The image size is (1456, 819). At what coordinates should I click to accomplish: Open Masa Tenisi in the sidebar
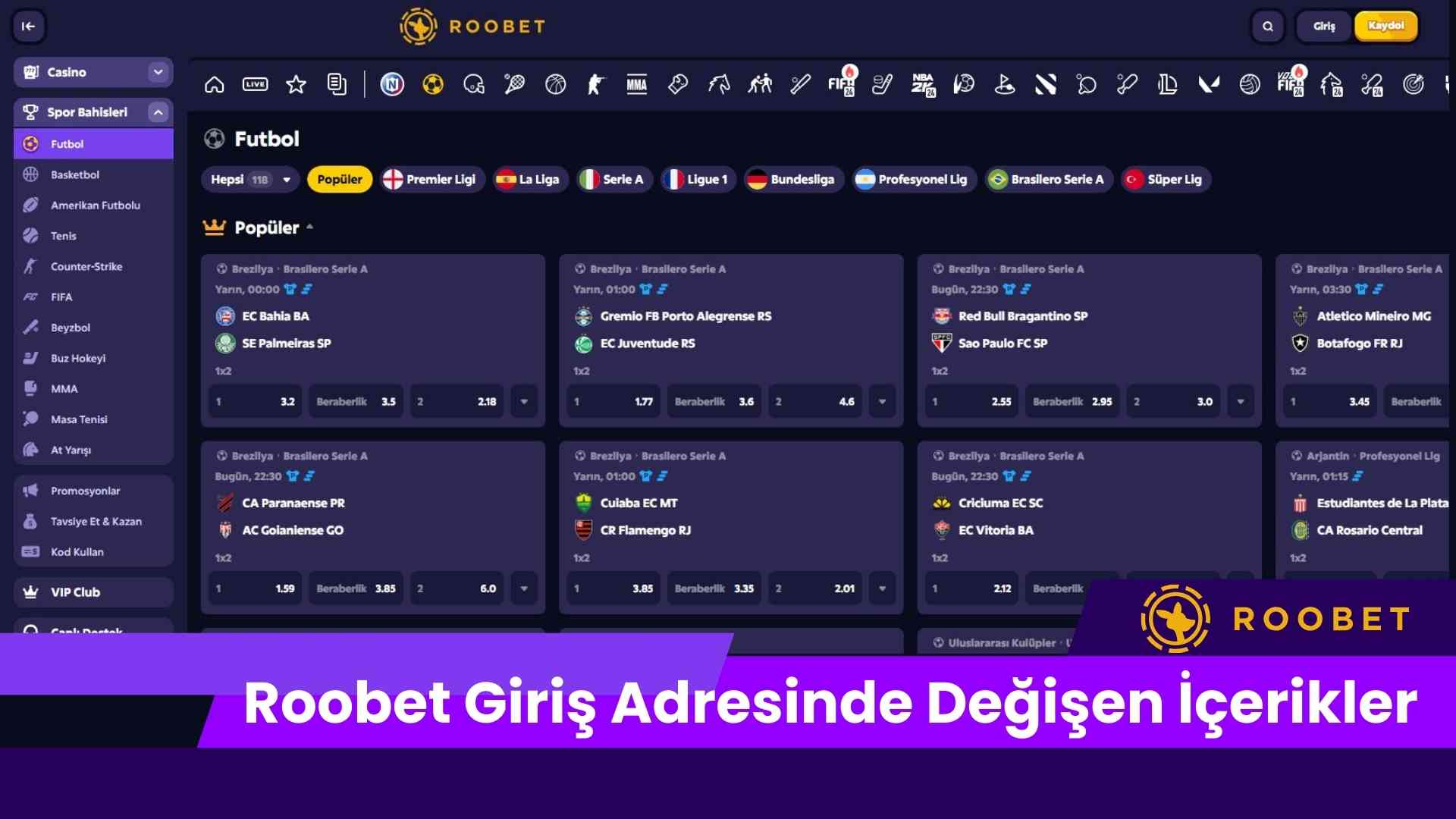tap(93, 419)
